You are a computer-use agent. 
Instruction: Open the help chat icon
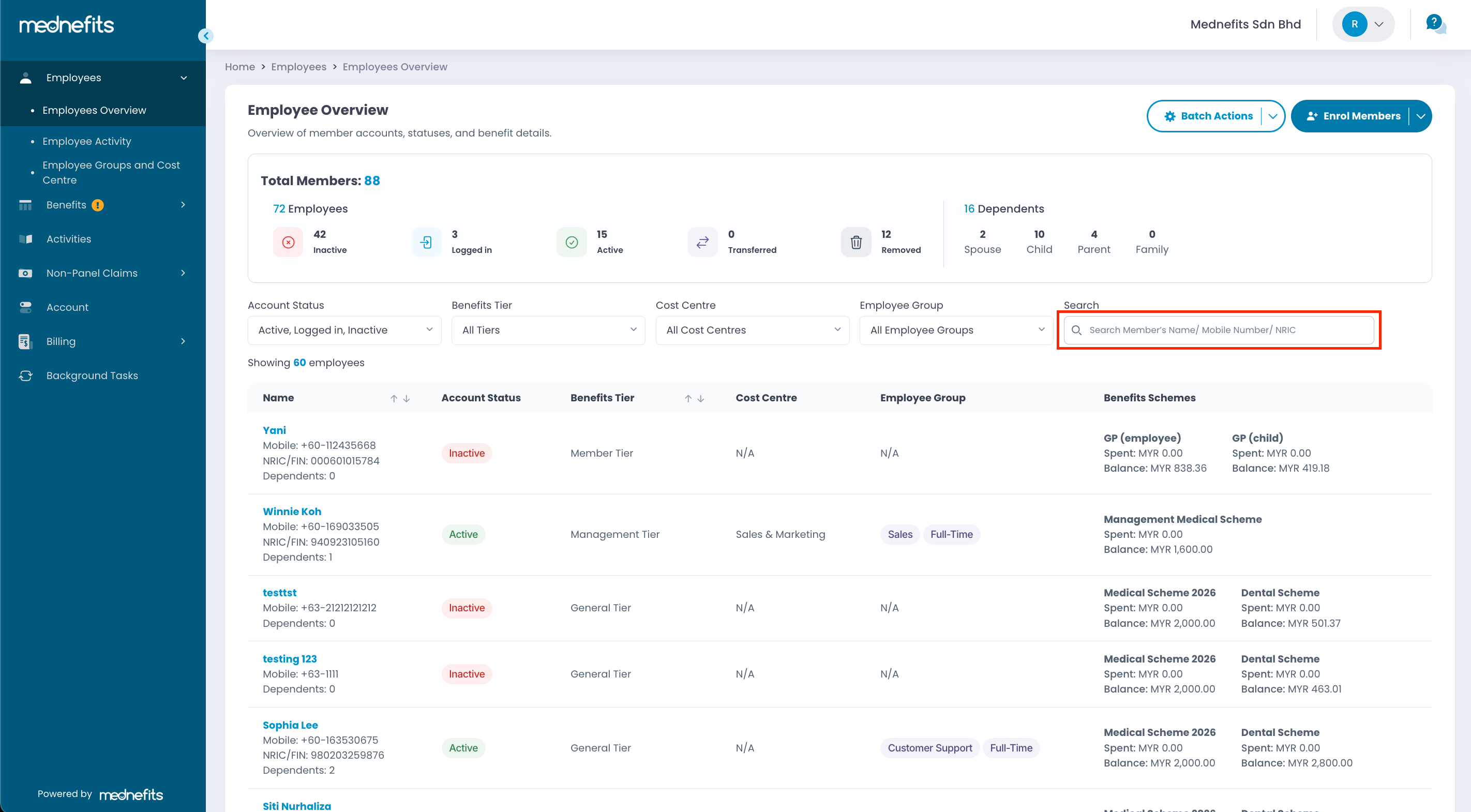[1435, 24]
